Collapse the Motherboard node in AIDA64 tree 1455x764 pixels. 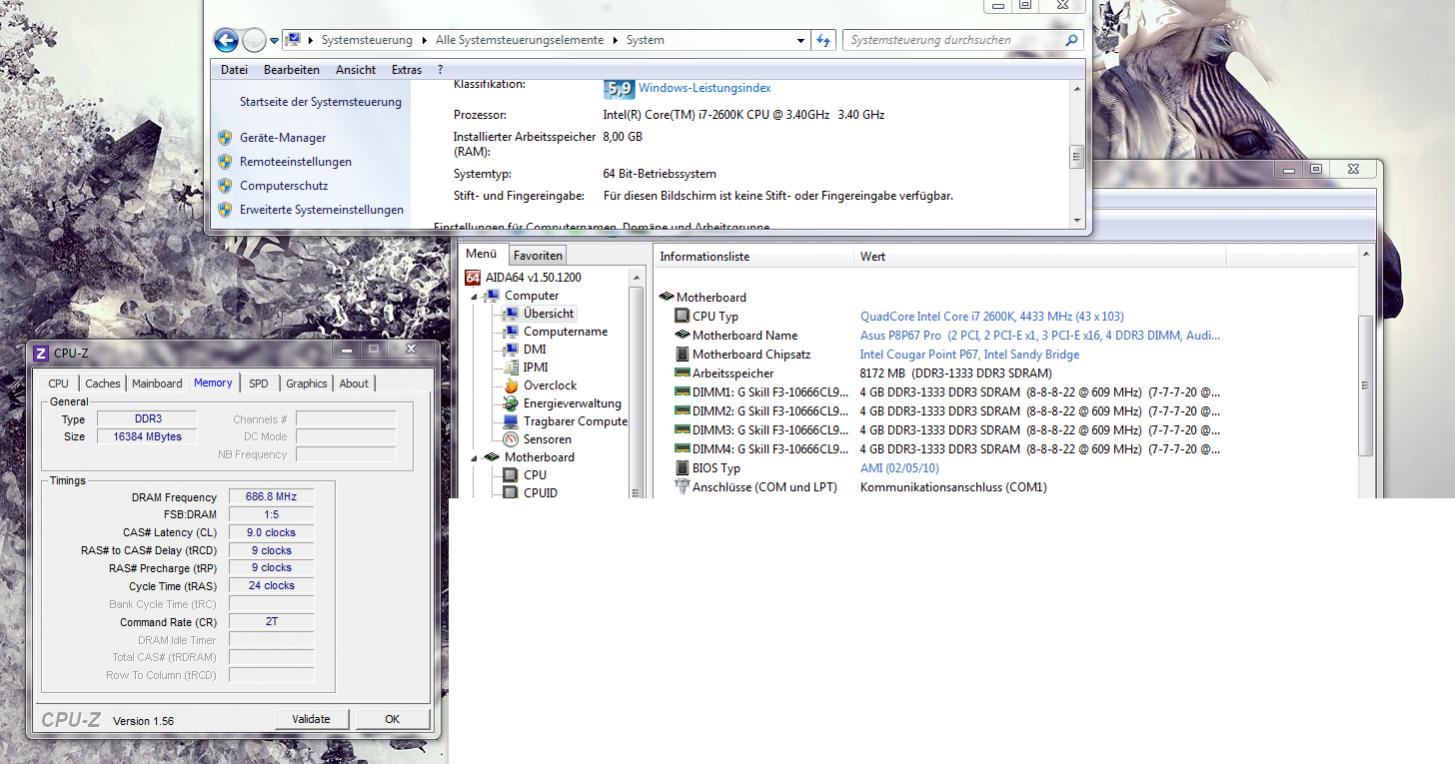pos(475,457)
